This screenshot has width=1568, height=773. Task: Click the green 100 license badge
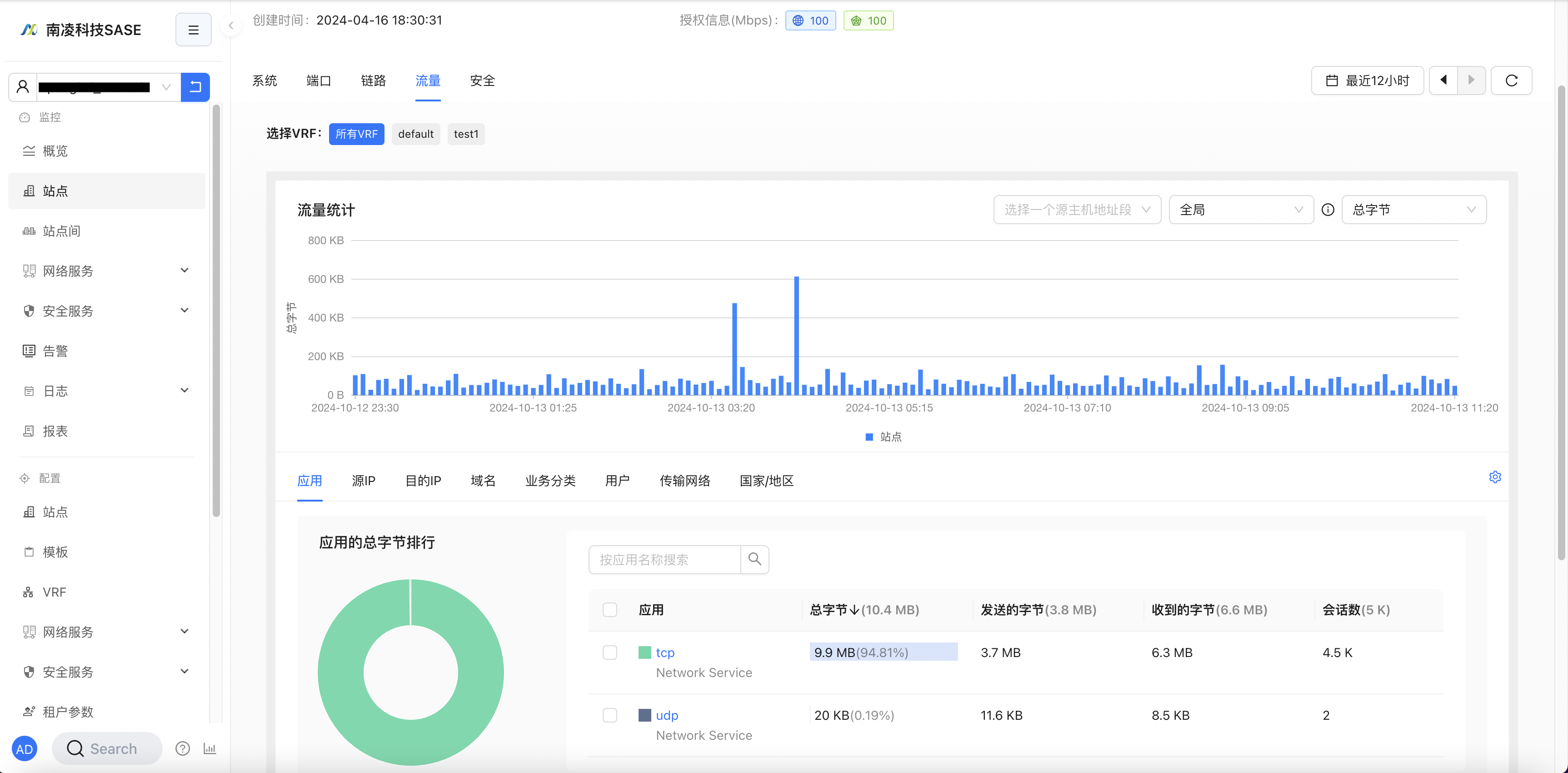(869, 20)
